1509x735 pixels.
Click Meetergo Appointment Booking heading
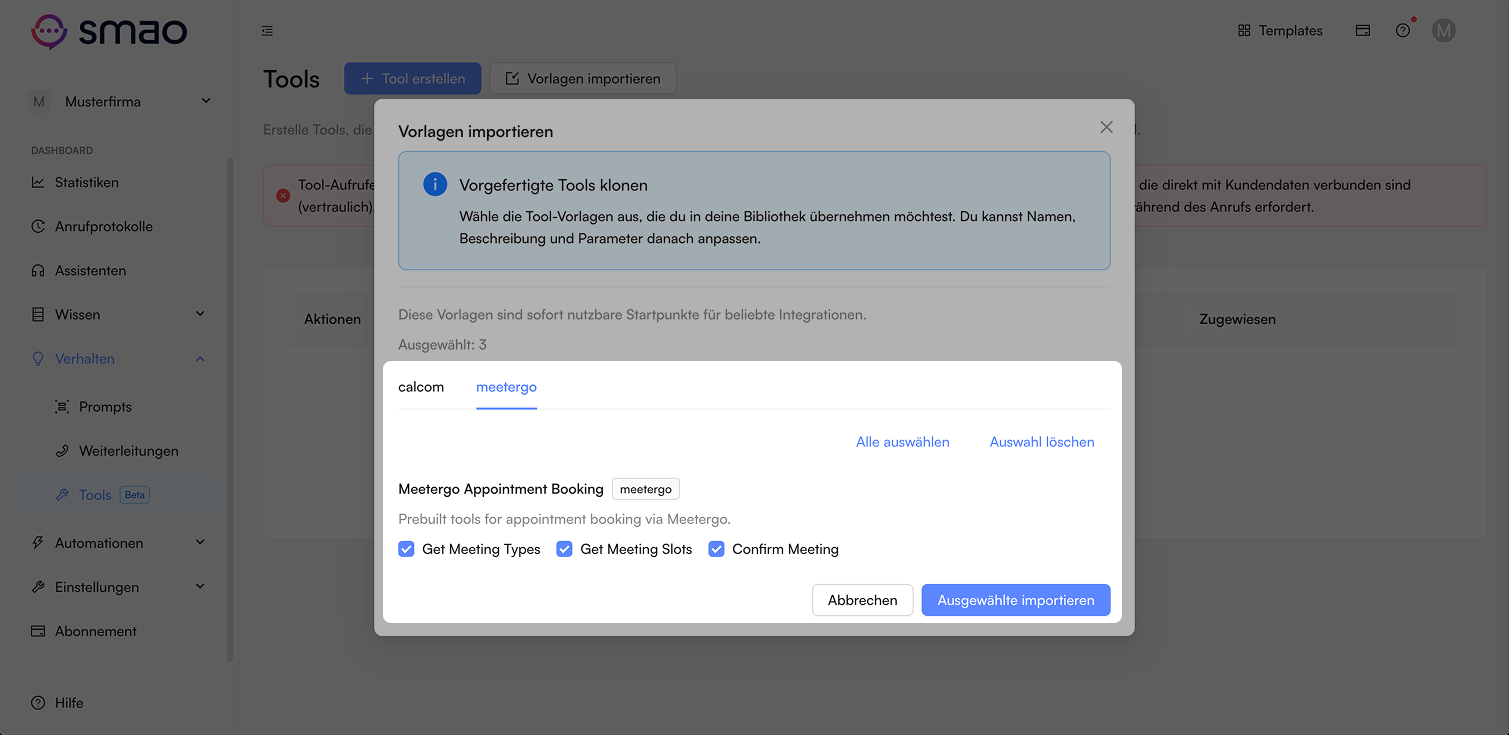click(x=501, y=489)
